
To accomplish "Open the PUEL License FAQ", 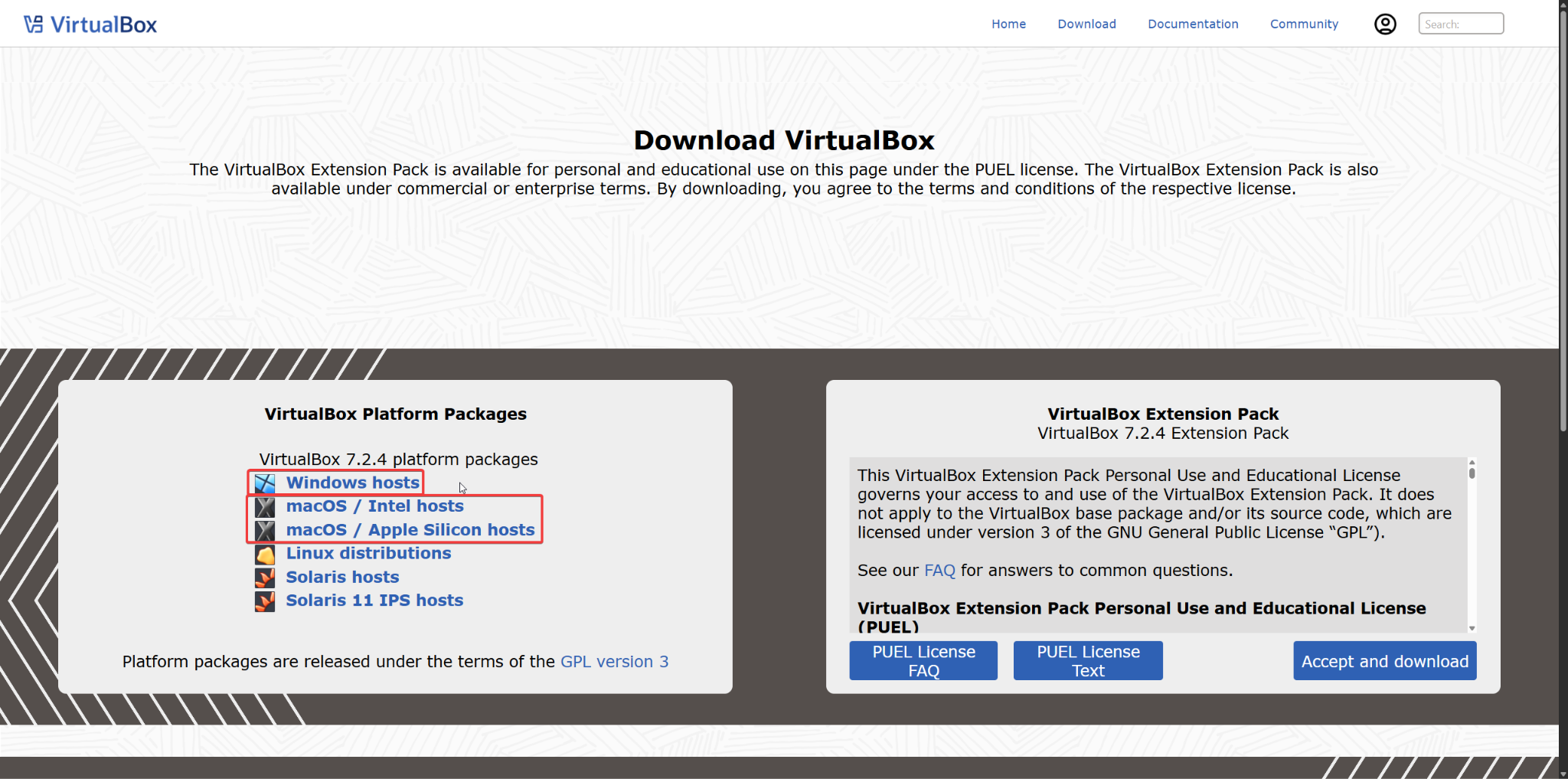I will pyautogui.click(x=923, y=660).
